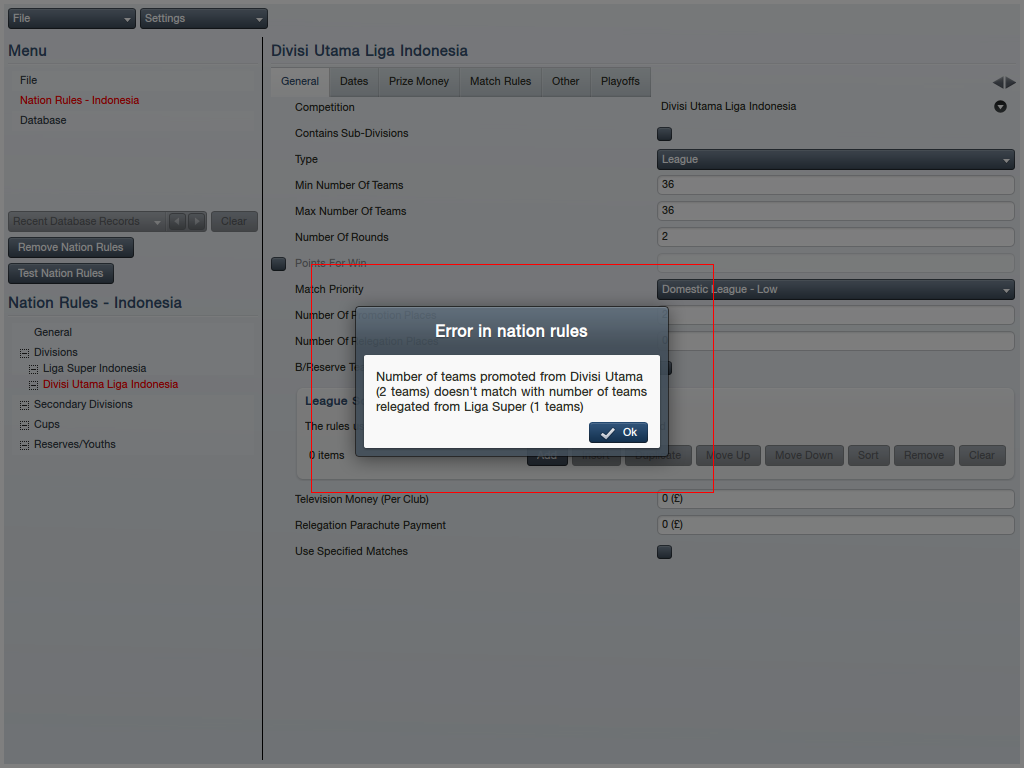This screenshot has width=1024, height=768.
Task: Click the Ok button in error dialog
Action: pos(618,432)
